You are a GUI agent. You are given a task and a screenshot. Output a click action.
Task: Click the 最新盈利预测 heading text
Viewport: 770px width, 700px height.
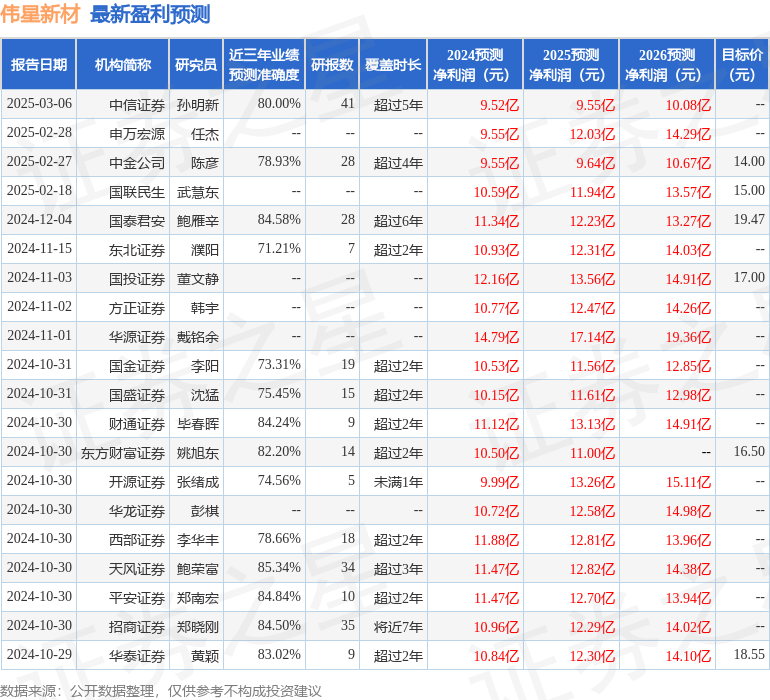(x=150, y=14)
